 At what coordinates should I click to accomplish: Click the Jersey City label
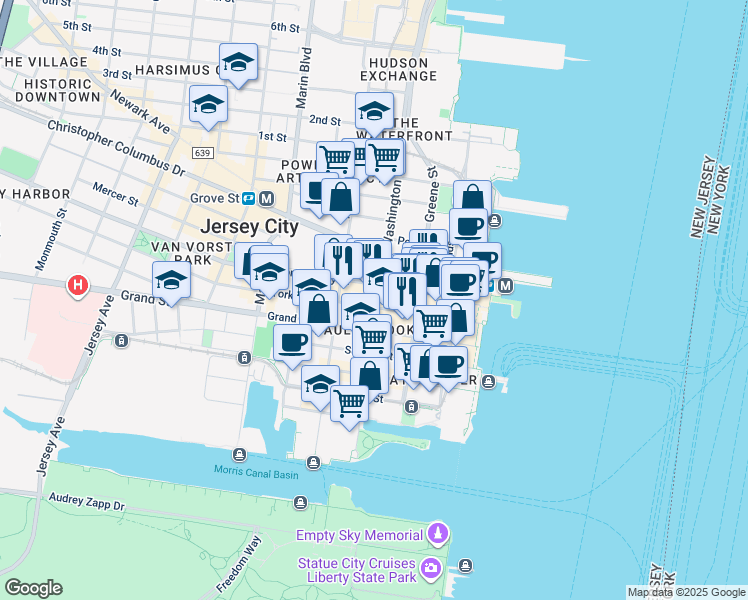point(249,227)
